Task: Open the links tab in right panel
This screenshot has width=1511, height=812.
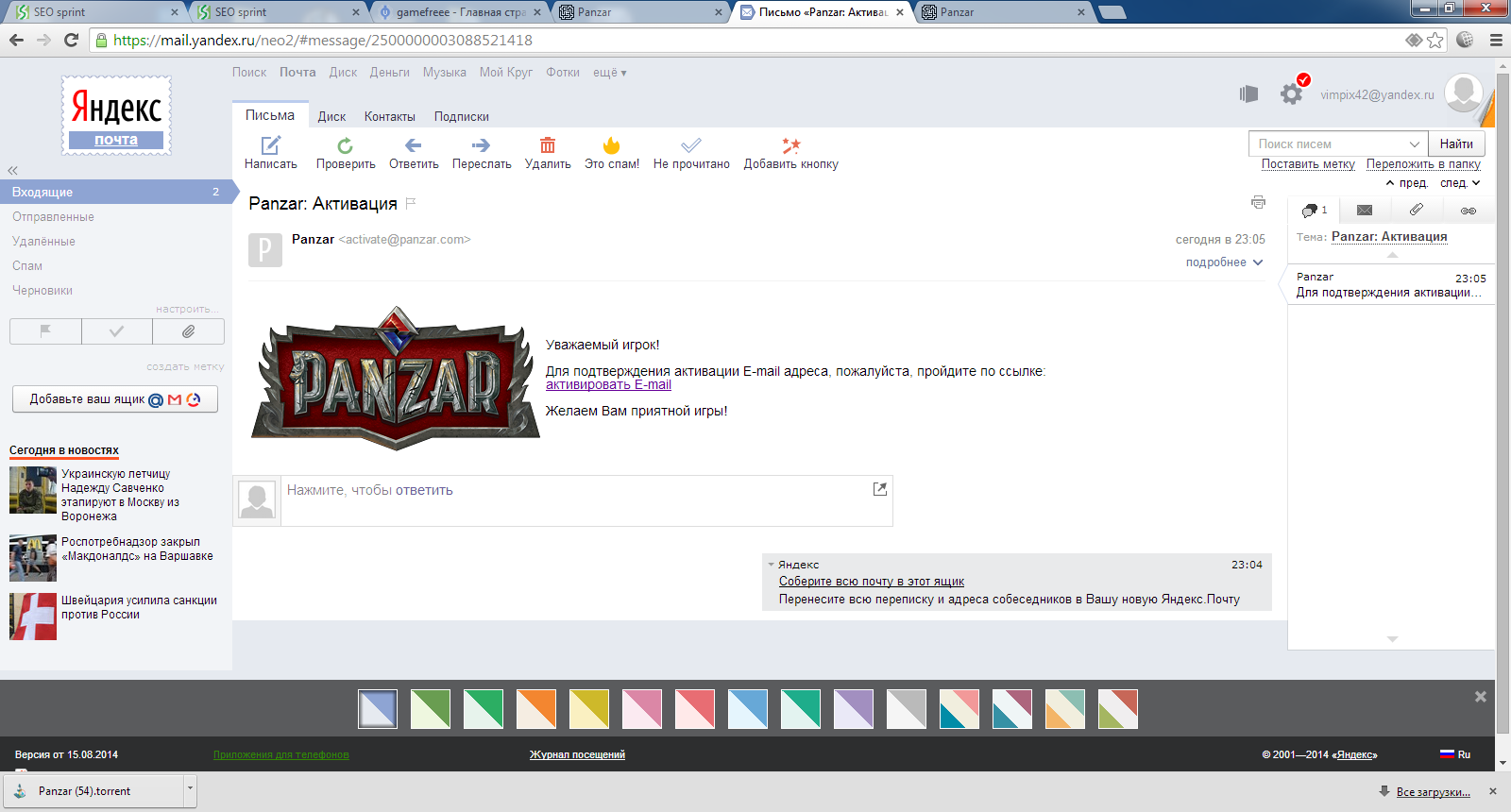Action: (1468, 211)
